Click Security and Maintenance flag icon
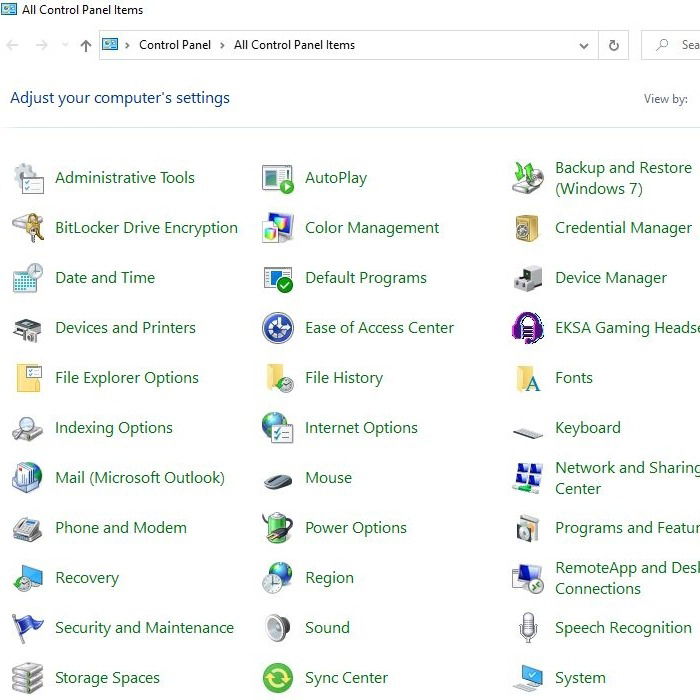The height and width of the screenshot is (700, 700). [x=28, y=628]
